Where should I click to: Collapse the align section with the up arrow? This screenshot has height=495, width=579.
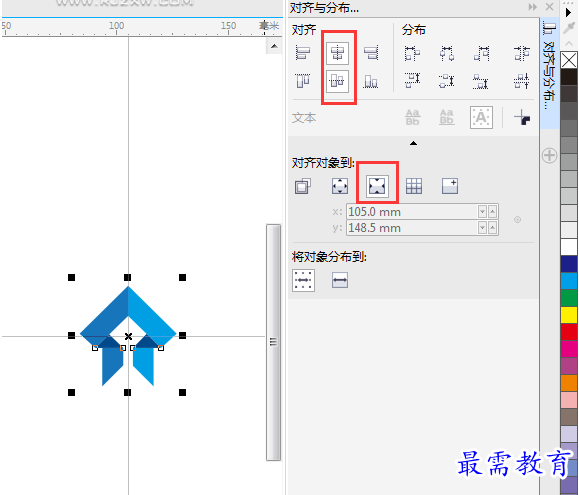[x=414, y=143]
